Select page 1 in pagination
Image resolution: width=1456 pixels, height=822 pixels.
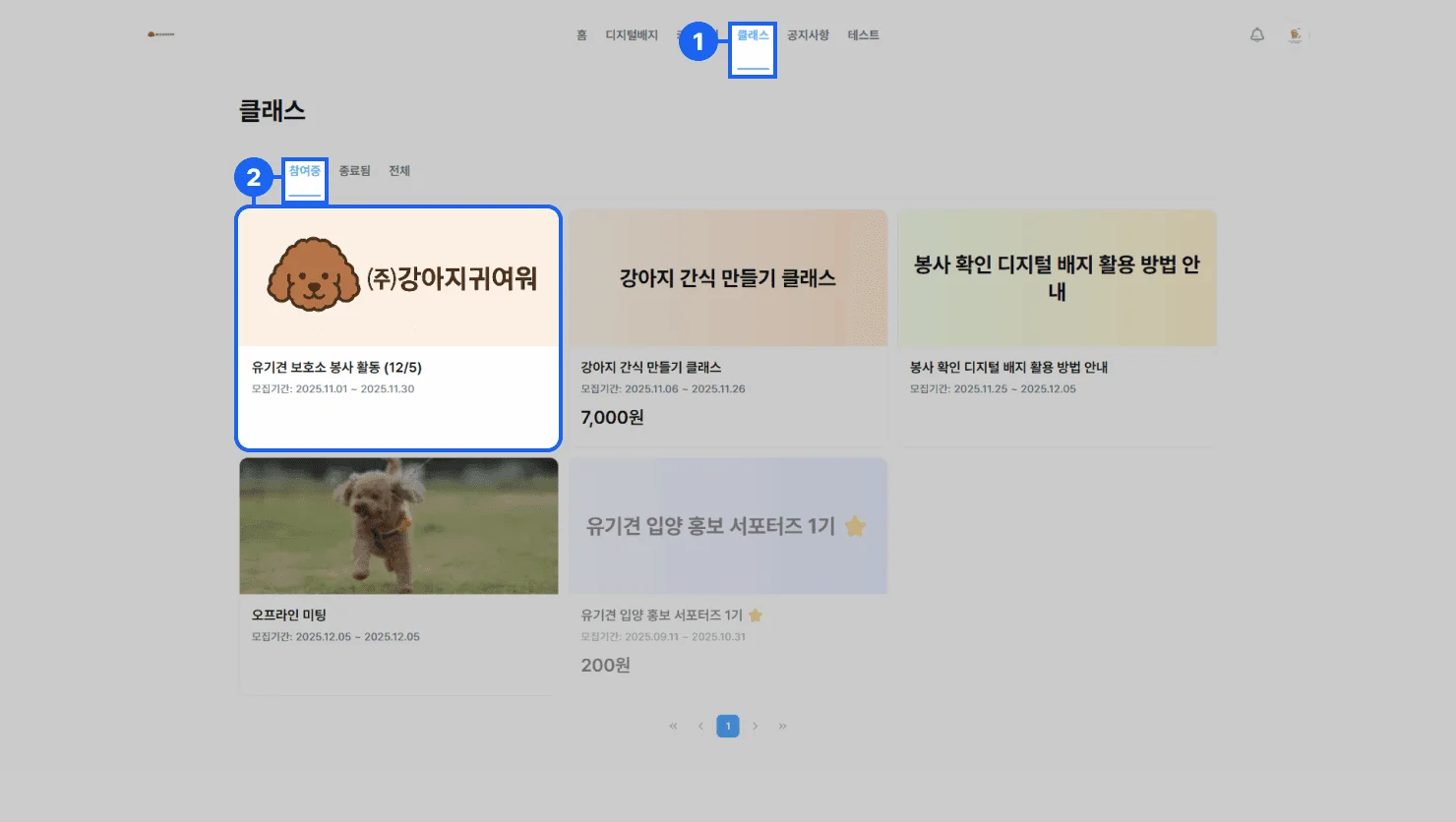click(x=728, y=727)
